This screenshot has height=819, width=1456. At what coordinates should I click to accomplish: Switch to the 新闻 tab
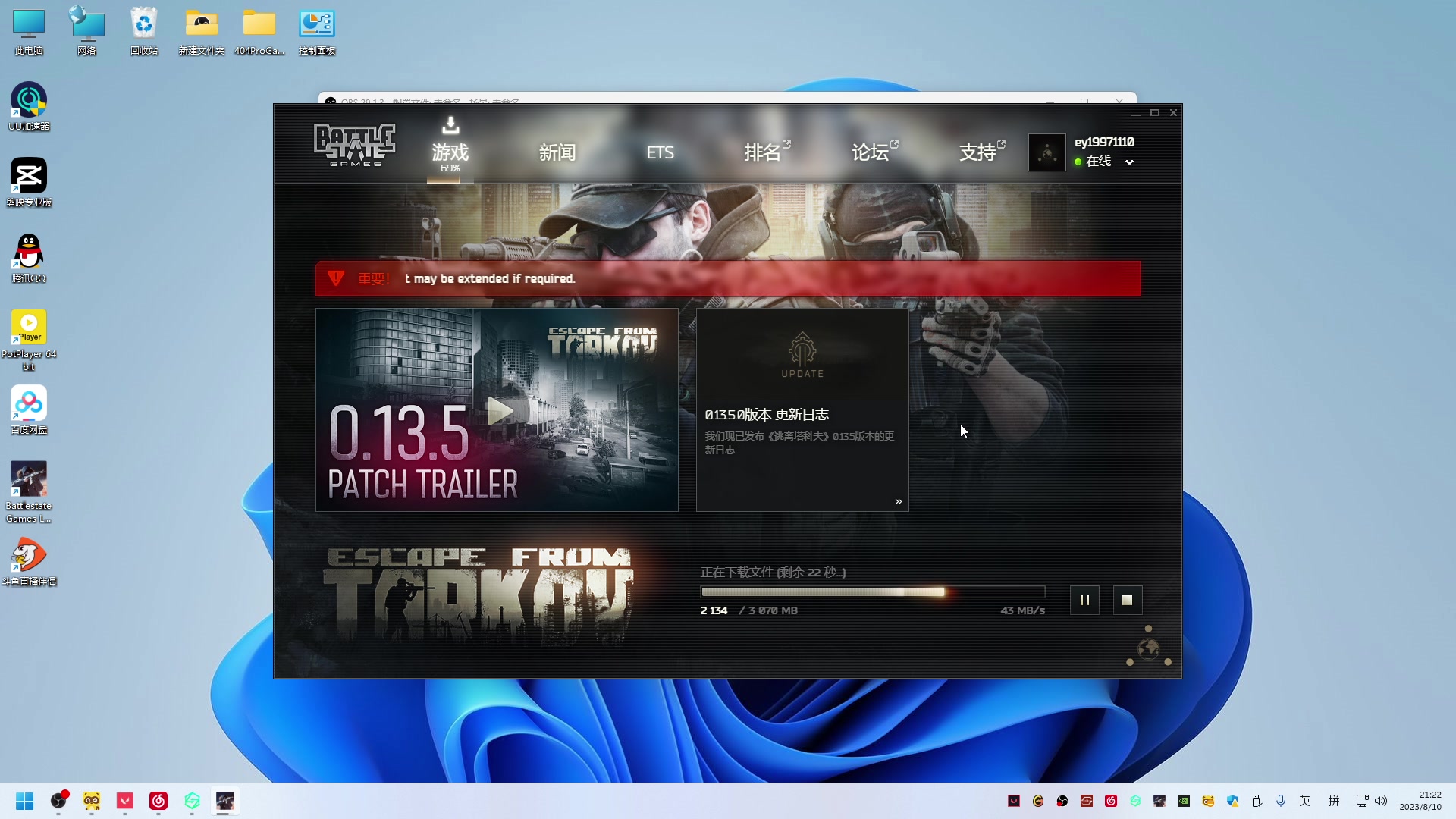(557, 152)
